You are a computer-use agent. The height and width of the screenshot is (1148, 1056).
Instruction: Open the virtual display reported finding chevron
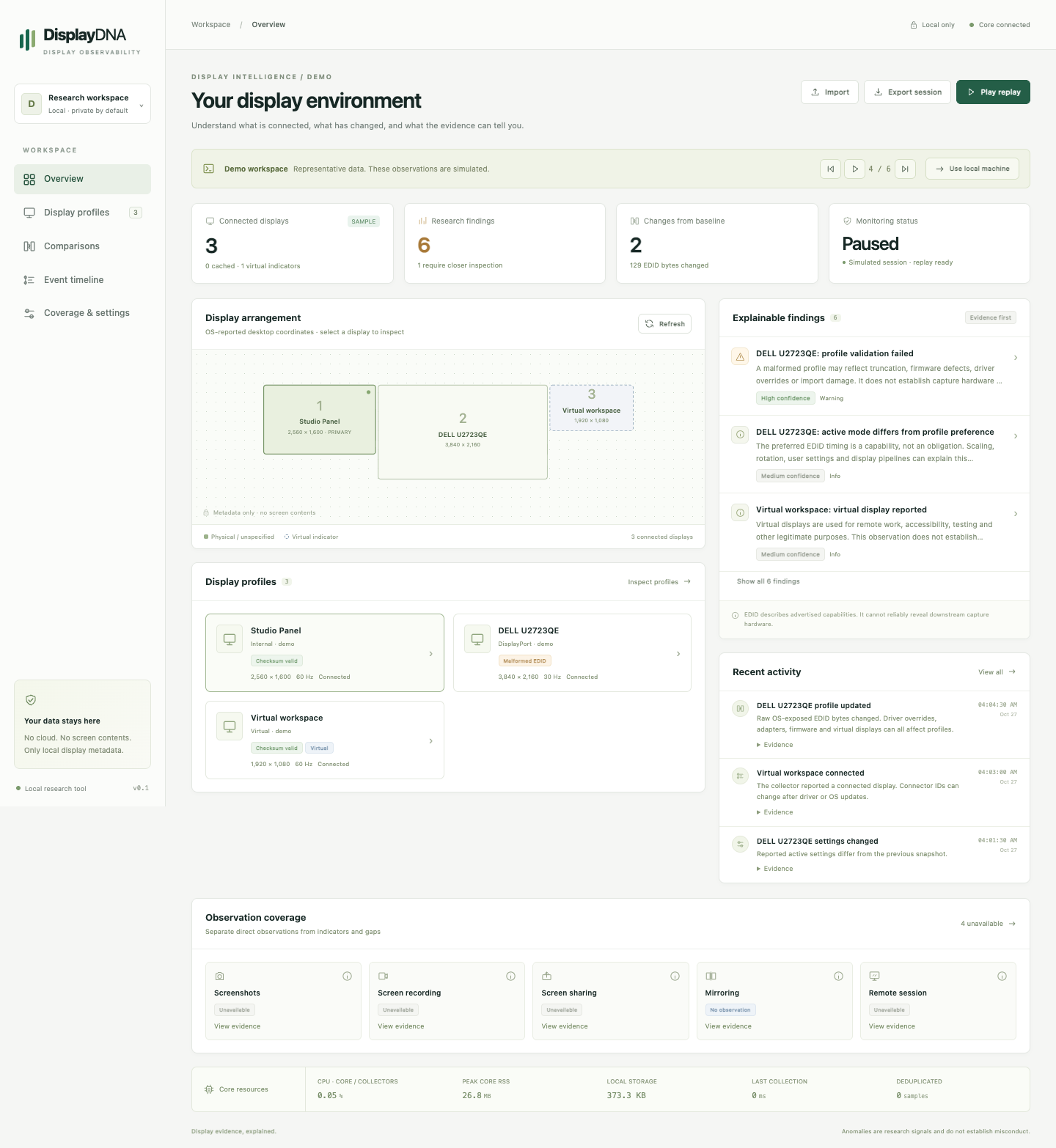click(1016, 514)
